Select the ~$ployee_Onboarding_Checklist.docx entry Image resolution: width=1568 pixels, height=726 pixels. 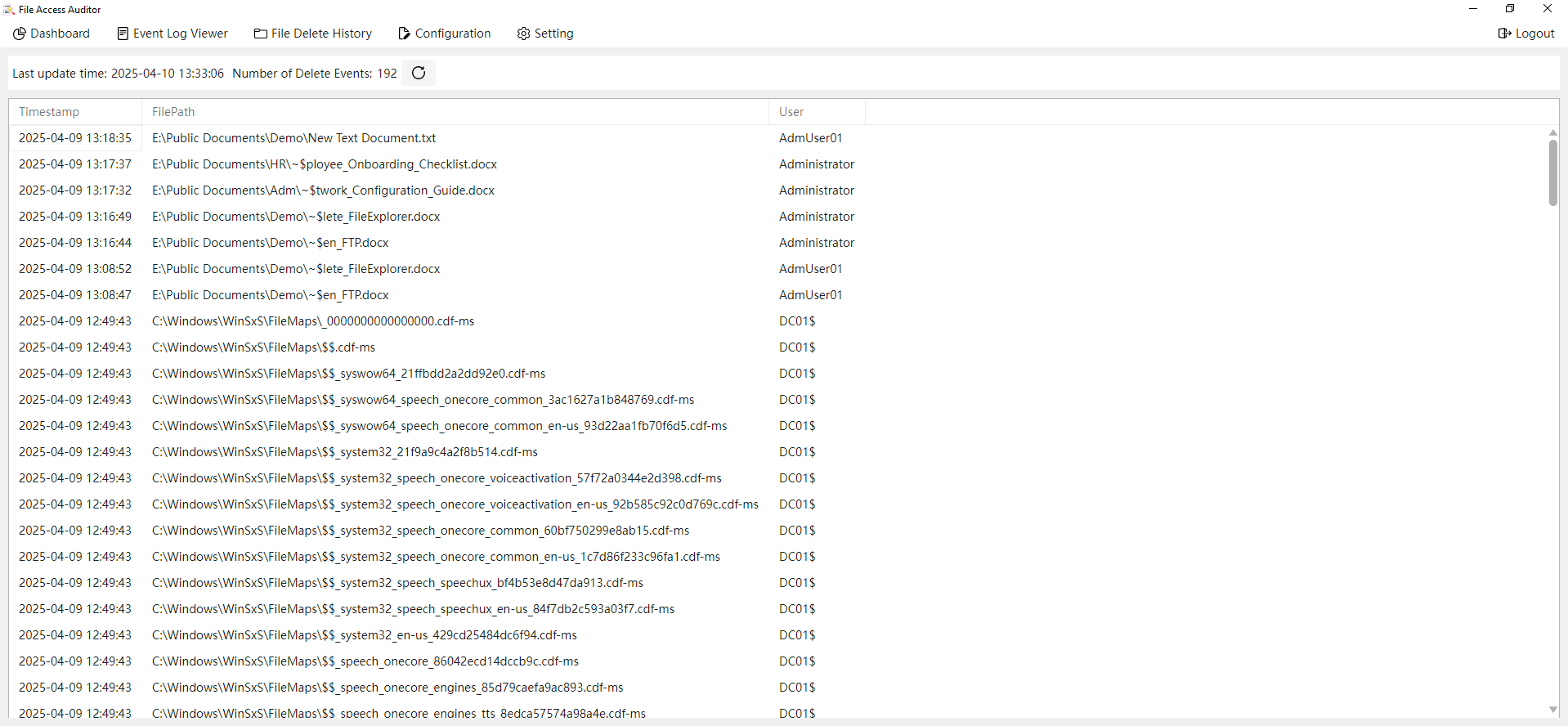tap(324, 164)
